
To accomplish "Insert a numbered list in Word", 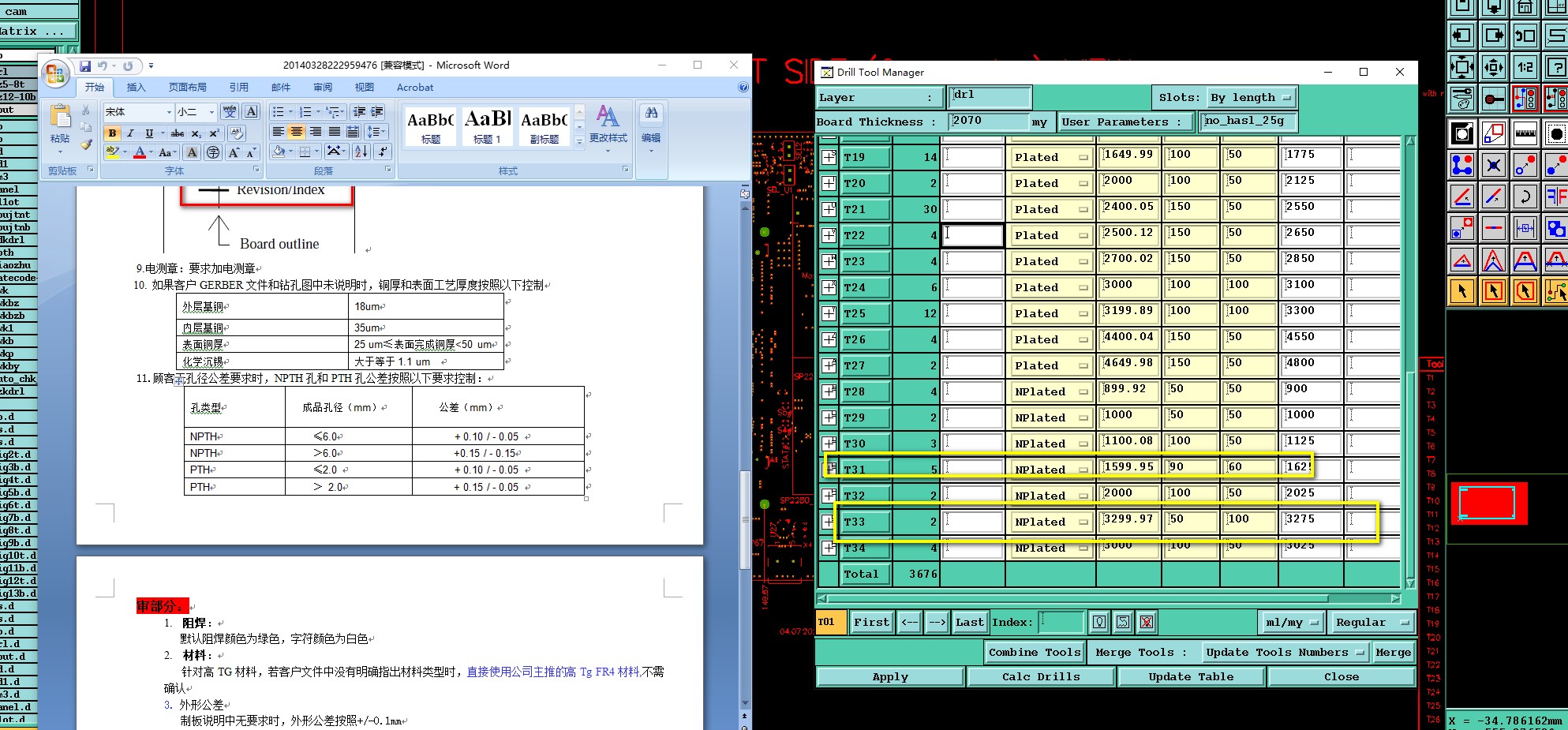I will pos(305,112).
